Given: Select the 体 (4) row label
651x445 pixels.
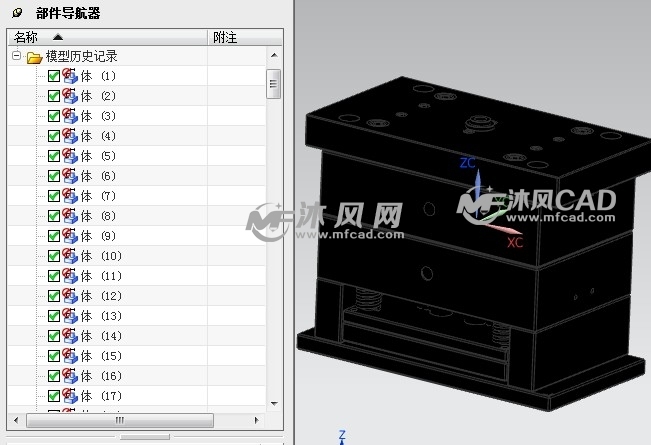Looking at the screenshot, I should tap(98, 136).
